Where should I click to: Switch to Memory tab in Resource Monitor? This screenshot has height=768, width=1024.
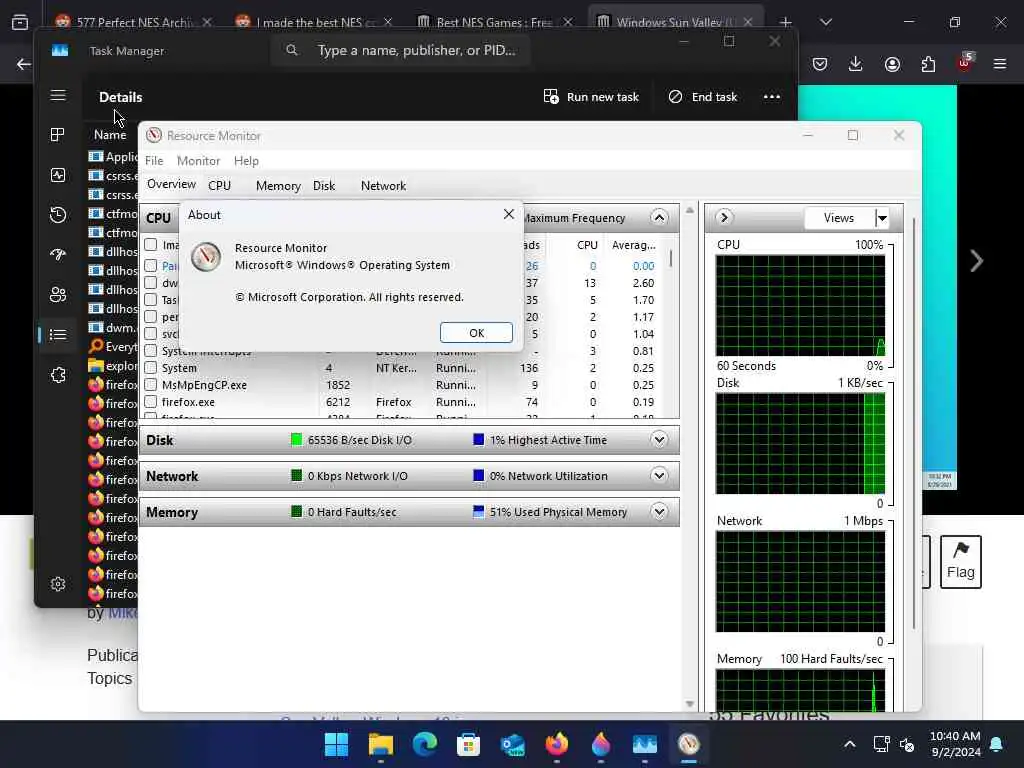(x=278, y=185)
